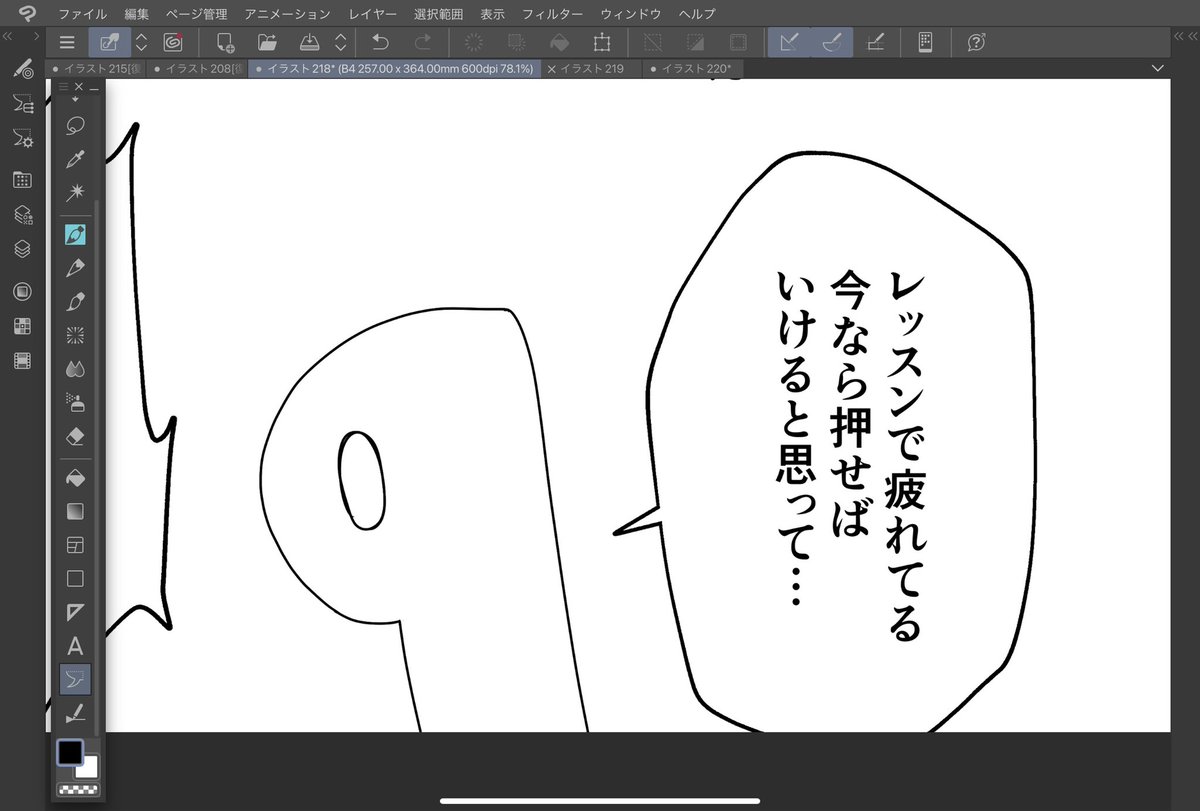Open the レイヤー menu
1200x811 pixels.
[371, 14]
